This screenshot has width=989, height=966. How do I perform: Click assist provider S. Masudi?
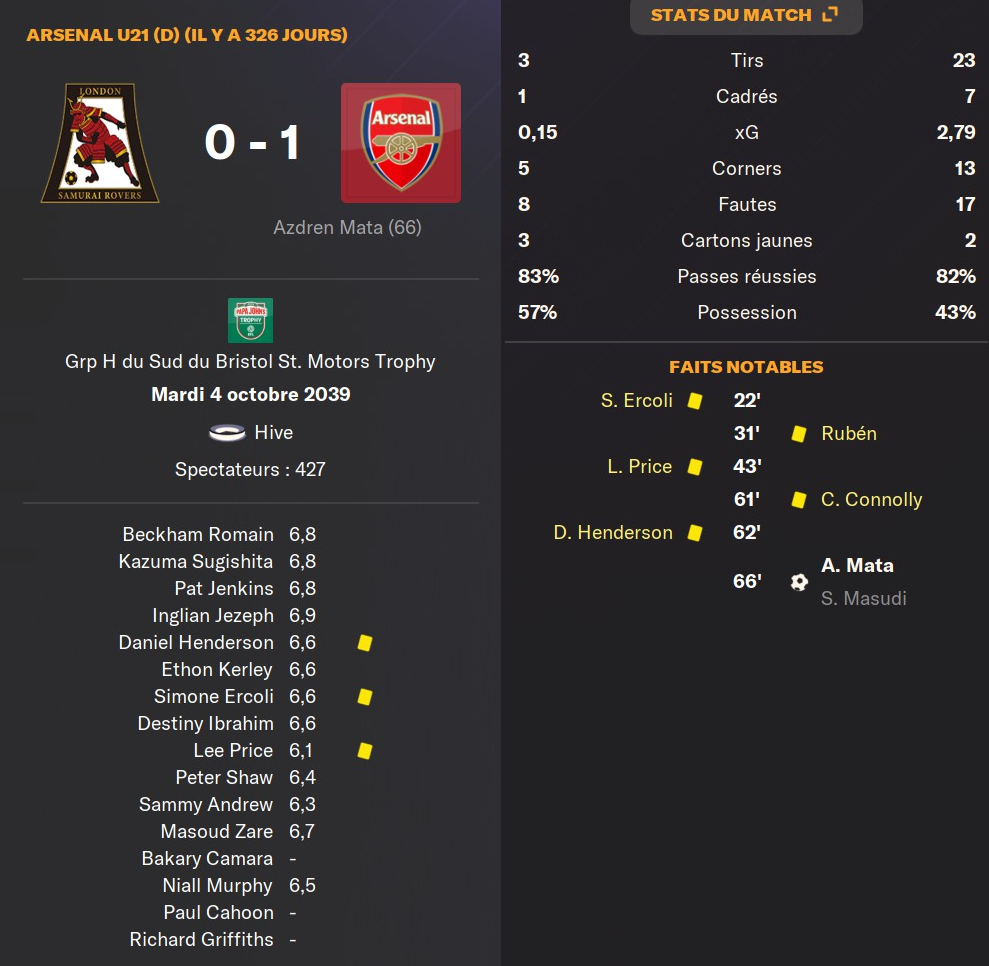[863, 599]
